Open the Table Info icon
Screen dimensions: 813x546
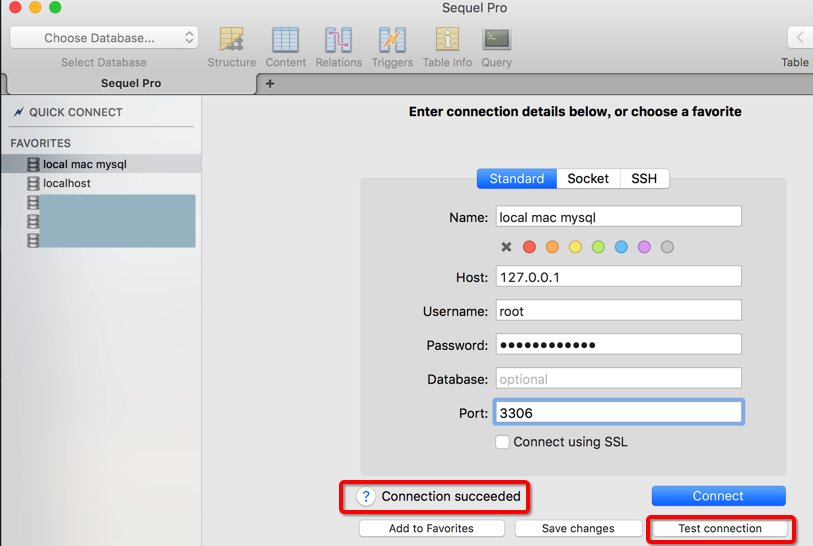[447, 39]
